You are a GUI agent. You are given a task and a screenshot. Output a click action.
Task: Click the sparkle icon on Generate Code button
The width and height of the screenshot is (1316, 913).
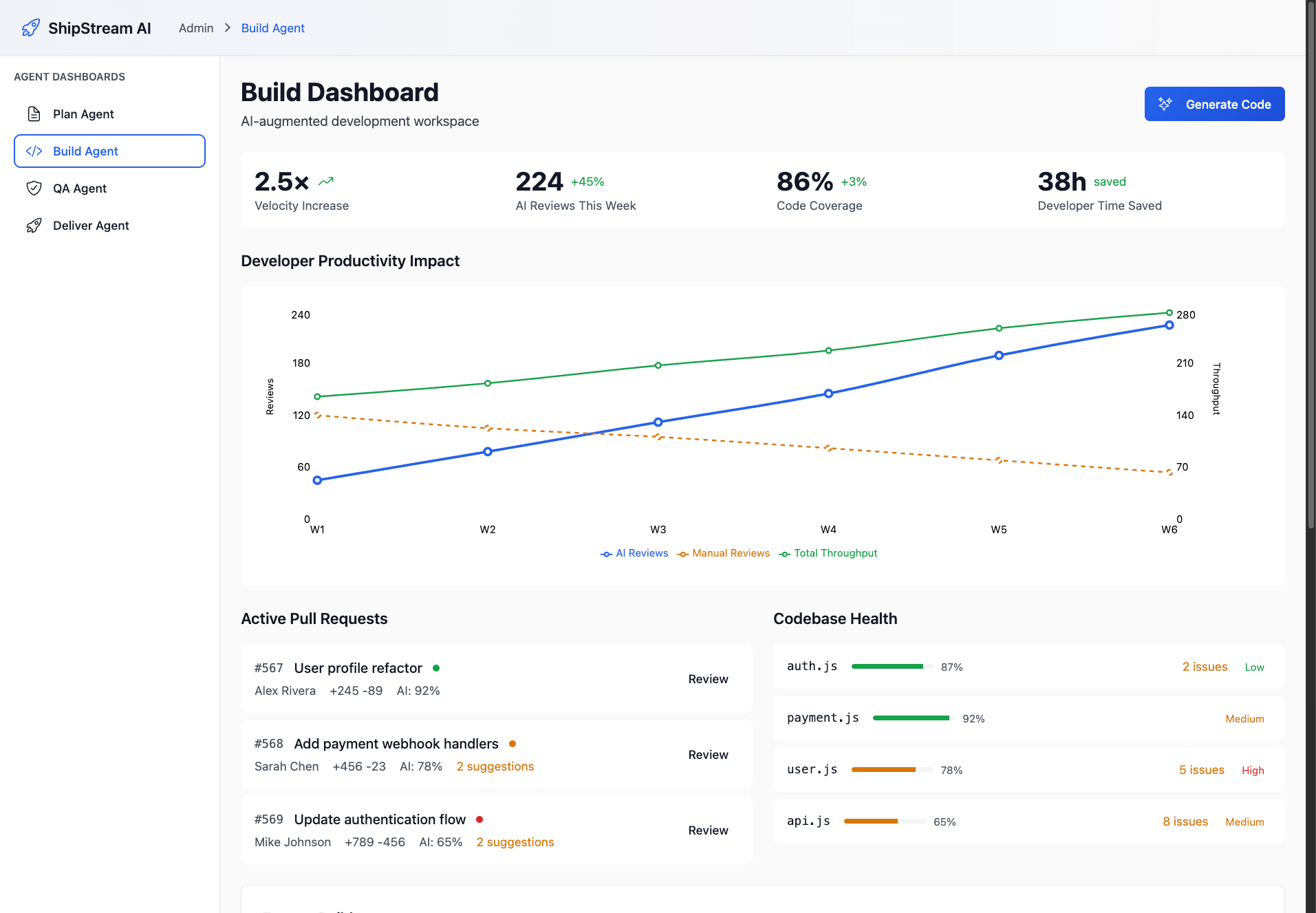pyautogui.click(x=1165, y=104)
